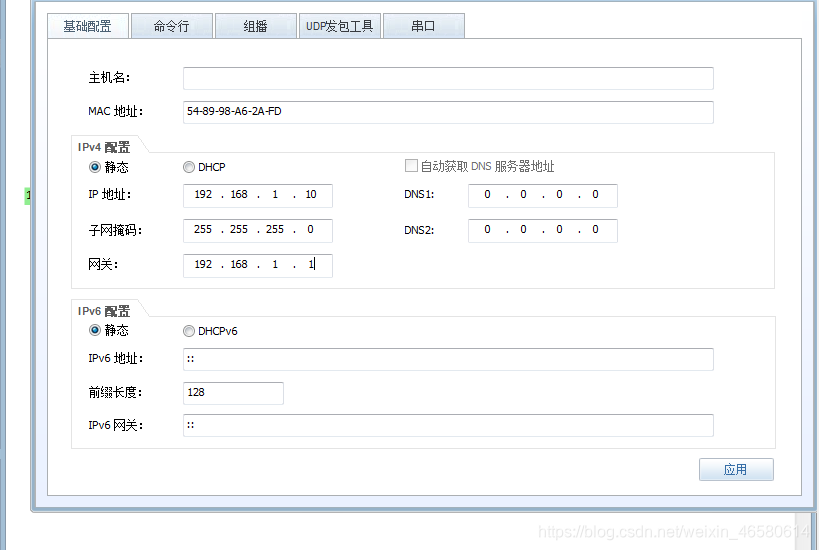Click the last octet 0 of subnet mask
The width and height of the screenshot is (819, 550).
tap(310, 229)
